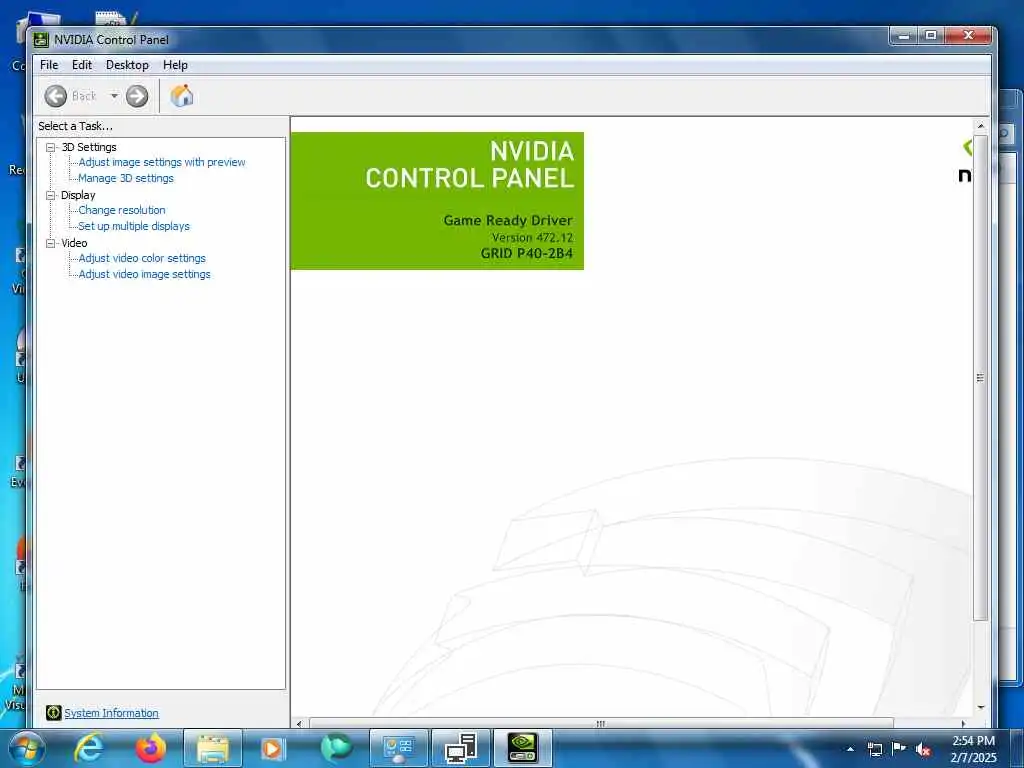
Task: Click the vertical scrollbar down arrow
Action: 980,707
